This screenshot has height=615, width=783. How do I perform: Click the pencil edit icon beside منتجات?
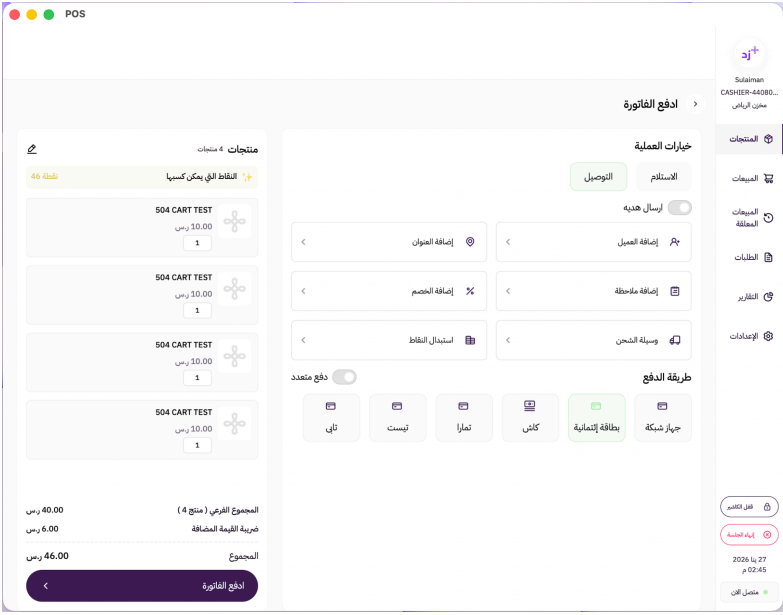click(31, 149)
